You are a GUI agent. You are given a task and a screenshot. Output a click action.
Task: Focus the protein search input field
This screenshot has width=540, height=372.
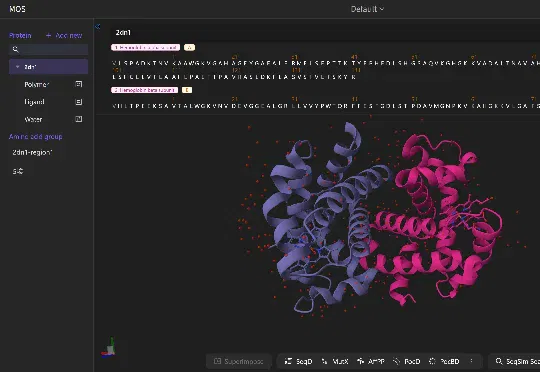(48, 50)
